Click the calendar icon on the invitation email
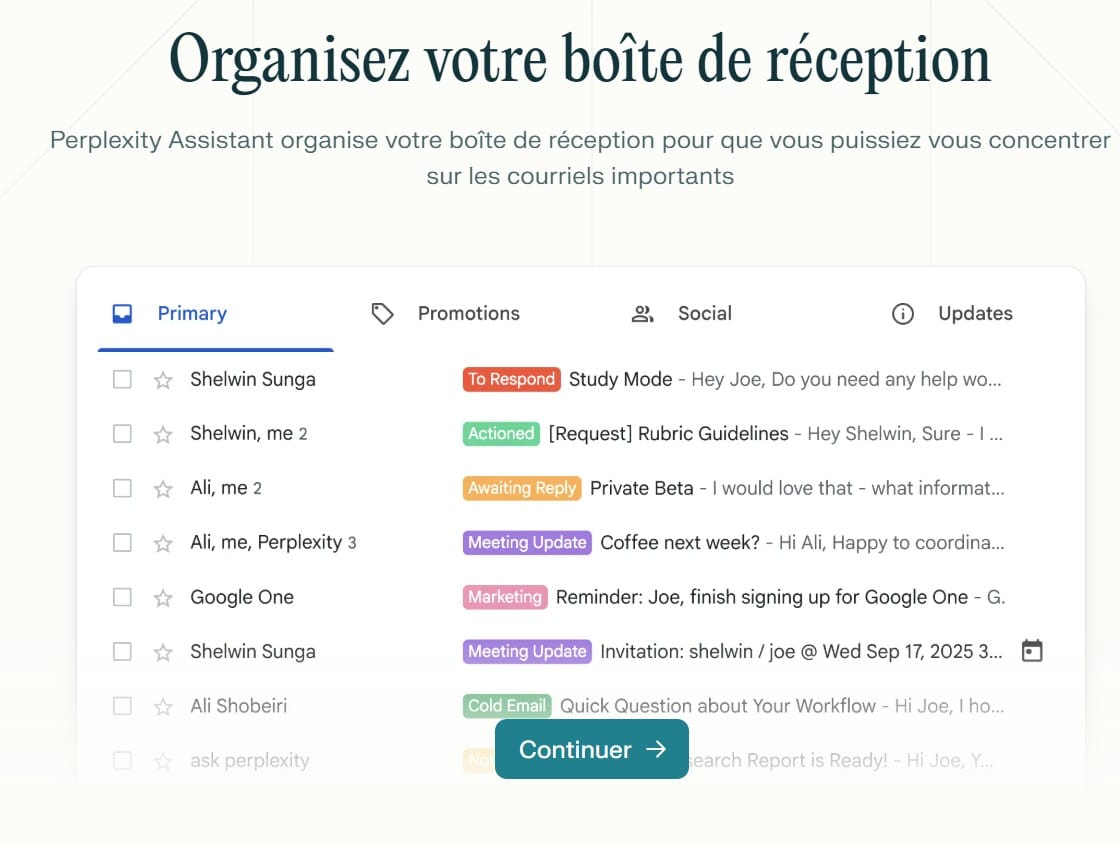This screenshot has width=1120, height=846. pos(1032,652)
